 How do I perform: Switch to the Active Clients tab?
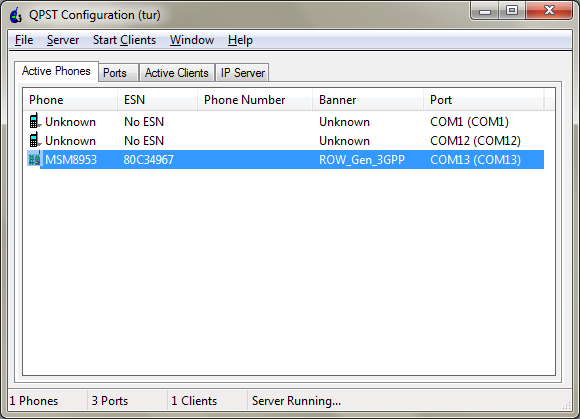tap(177, 72)
